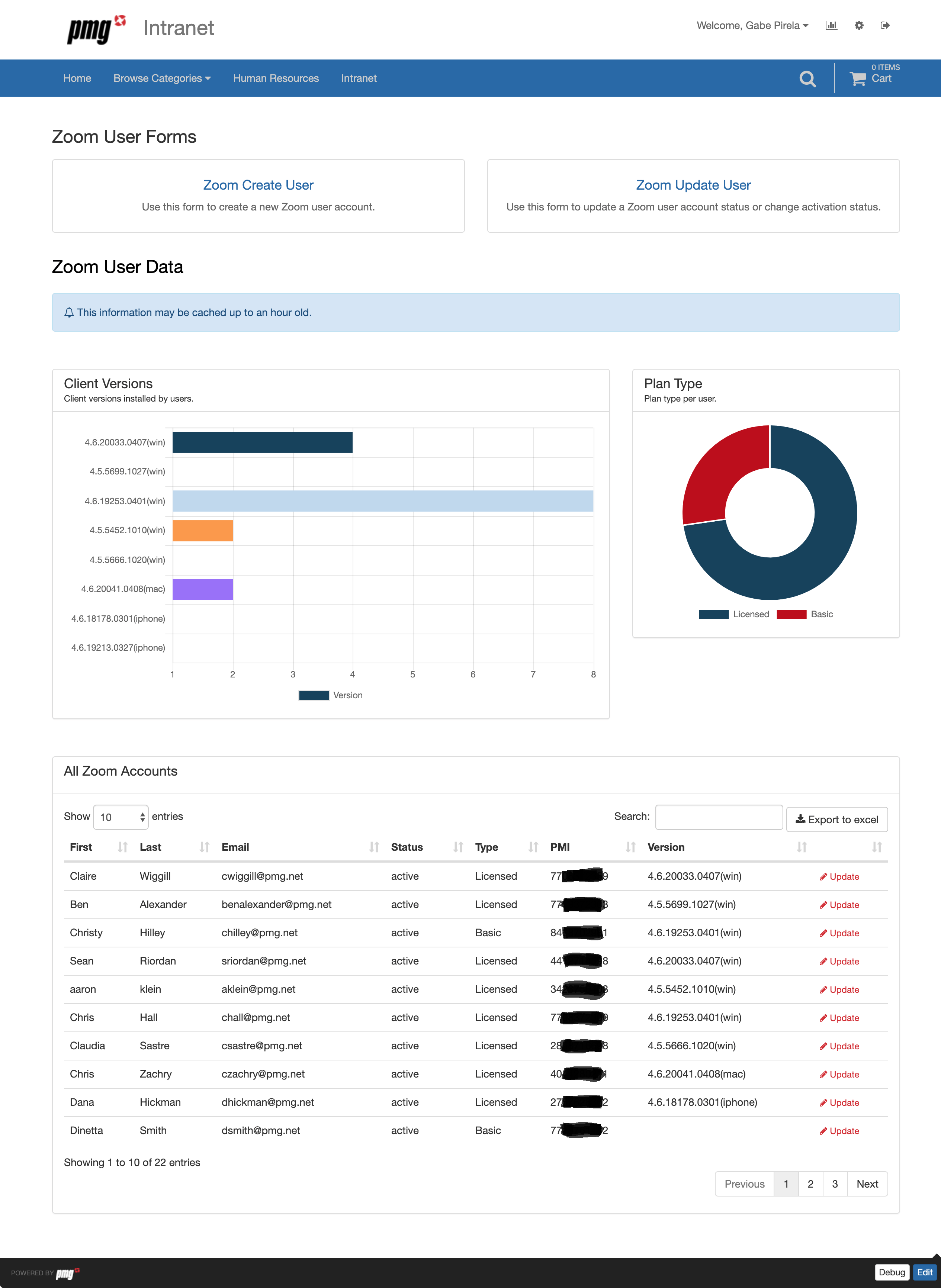
Task: Go to pagination page 2
Action: (x=810, y=1184)
